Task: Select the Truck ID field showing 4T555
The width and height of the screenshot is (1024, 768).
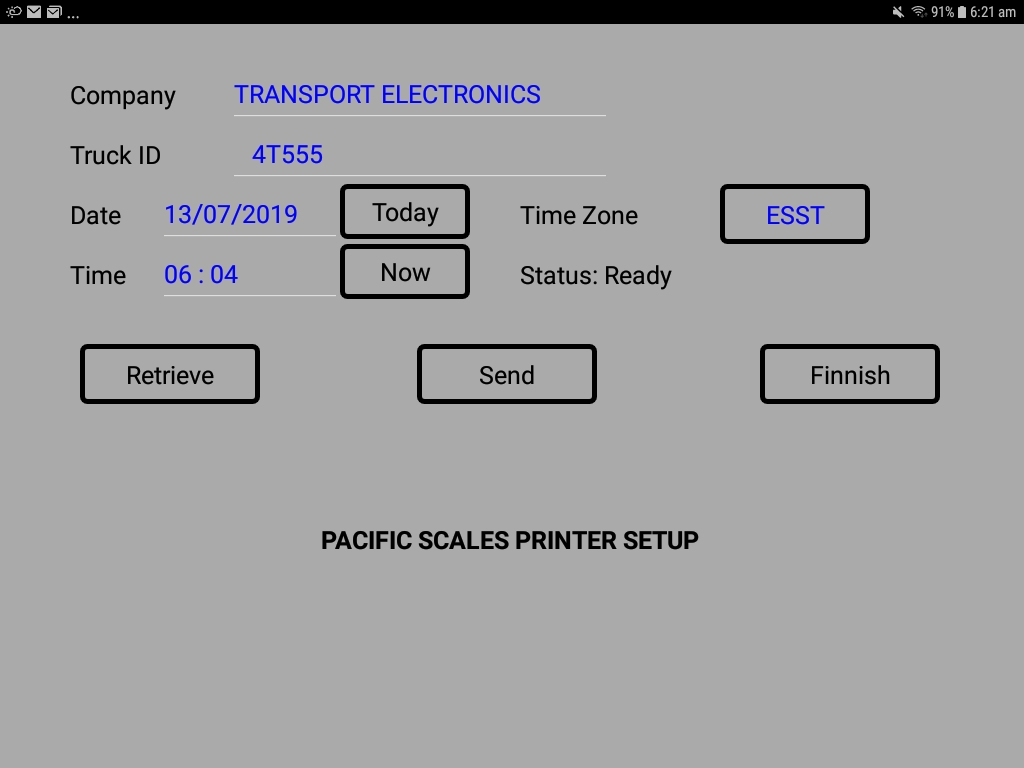Action: [420, 155]
